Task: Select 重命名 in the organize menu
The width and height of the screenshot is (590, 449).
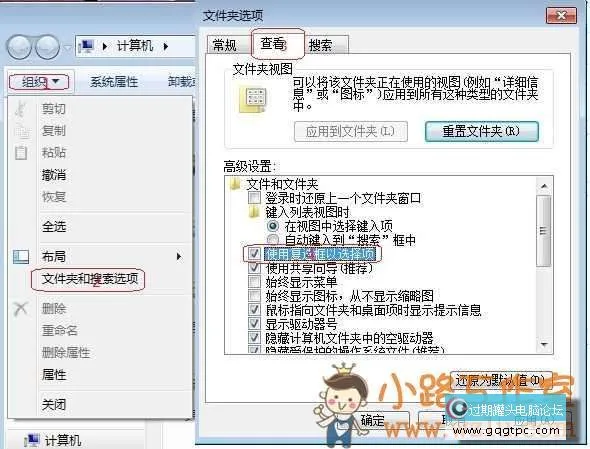Action: 59,330
